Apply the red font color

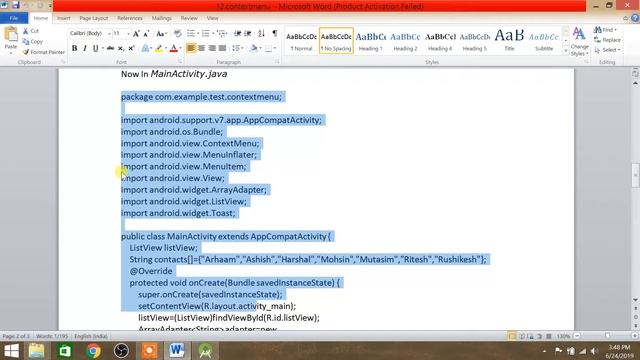173,48
